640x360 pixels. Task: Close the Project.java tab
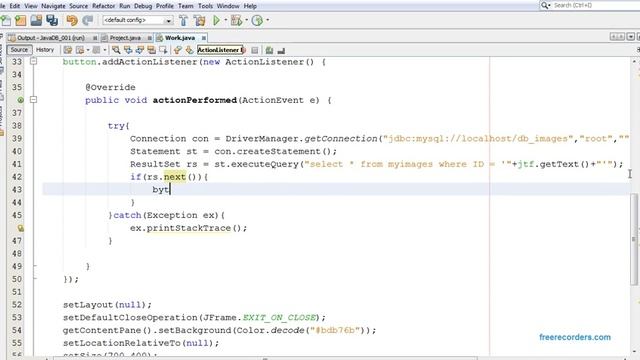pos(150,38)
